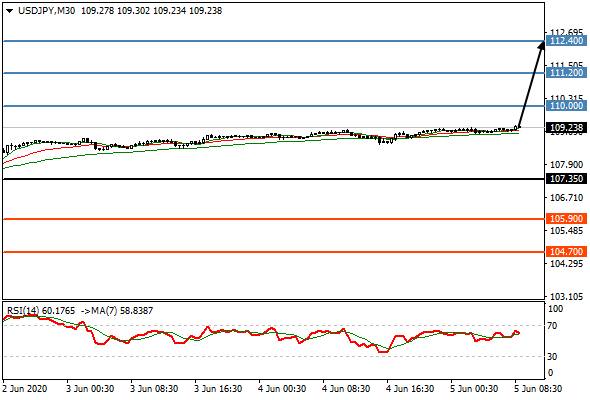Image resolution: width=590 pixels, height=400 pixels.
Task: Select the orange horizontal line at 105.900
Action: [274, 219]
